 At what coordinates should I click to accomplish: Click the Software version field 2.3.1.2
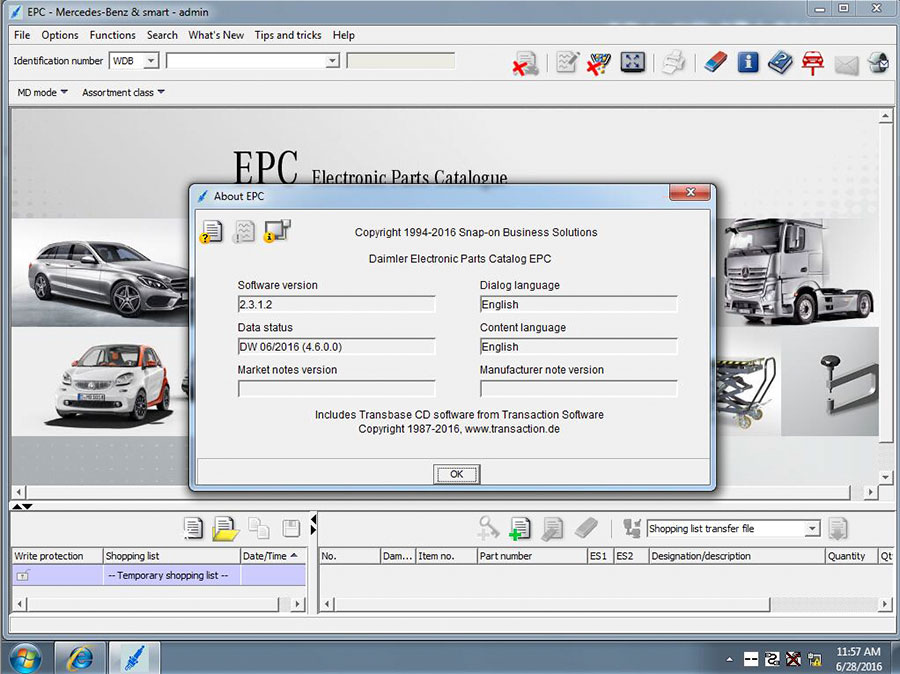tap(336, 304)
